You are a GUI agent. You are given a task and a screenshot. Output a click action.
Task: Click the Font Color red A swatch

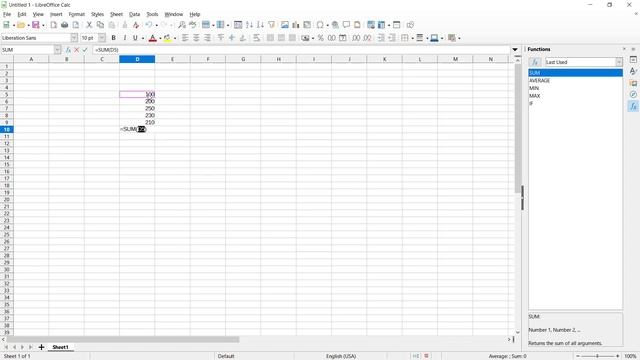tap(153, 38)
